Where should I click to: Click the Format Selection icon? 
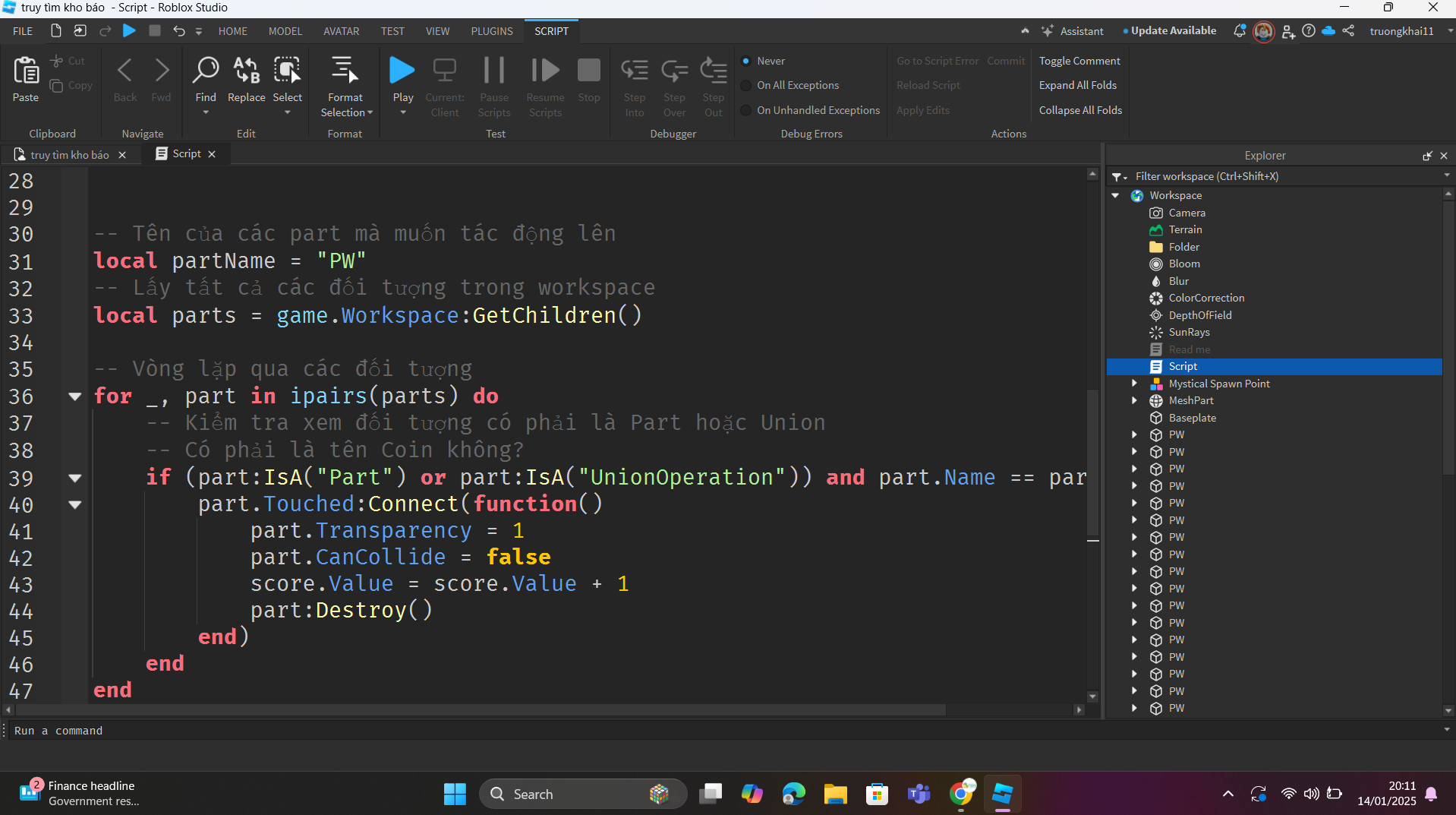(x=345, y=71)
